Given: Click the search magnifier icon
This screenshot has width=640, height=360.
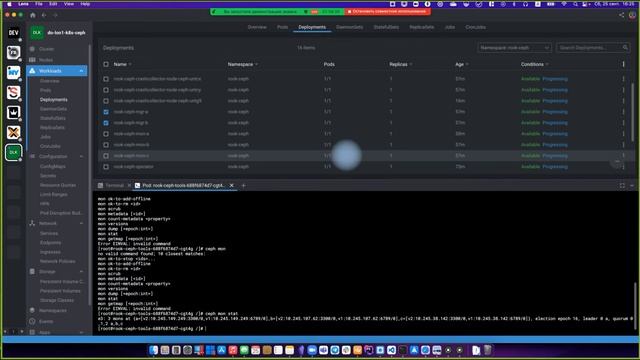Looking at the screenshot, I should (625, 48).
